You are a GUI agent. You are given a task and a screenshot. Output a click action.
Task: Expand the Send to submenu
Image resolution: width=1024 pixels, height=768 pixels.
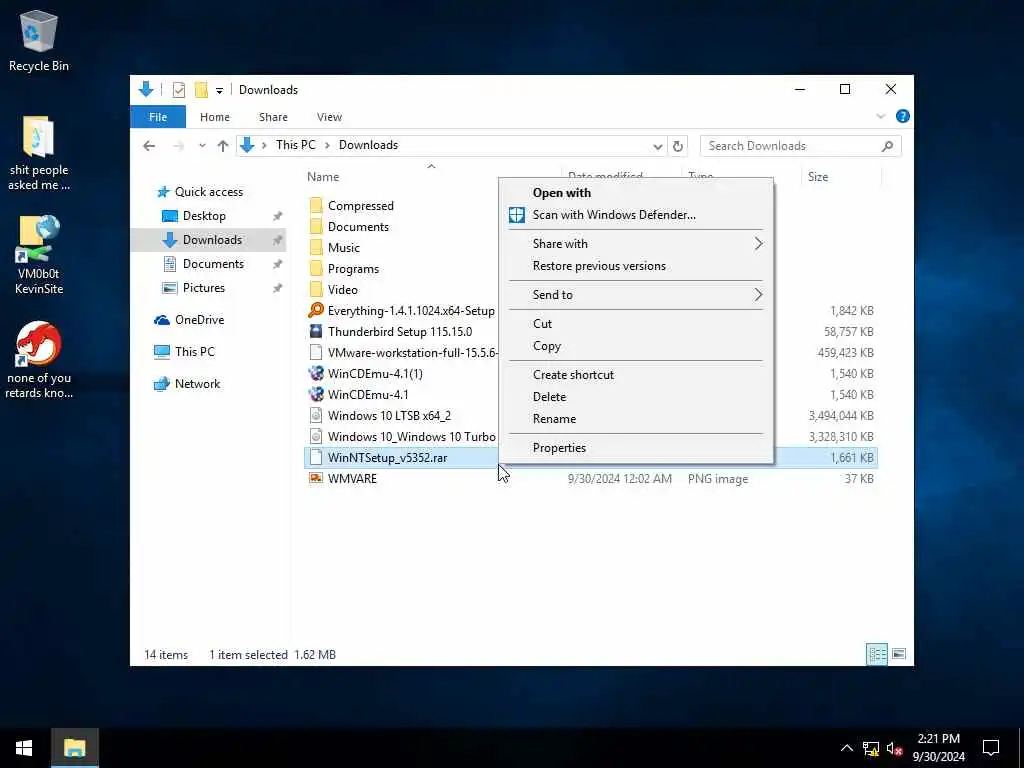click(x=635, y=295)
